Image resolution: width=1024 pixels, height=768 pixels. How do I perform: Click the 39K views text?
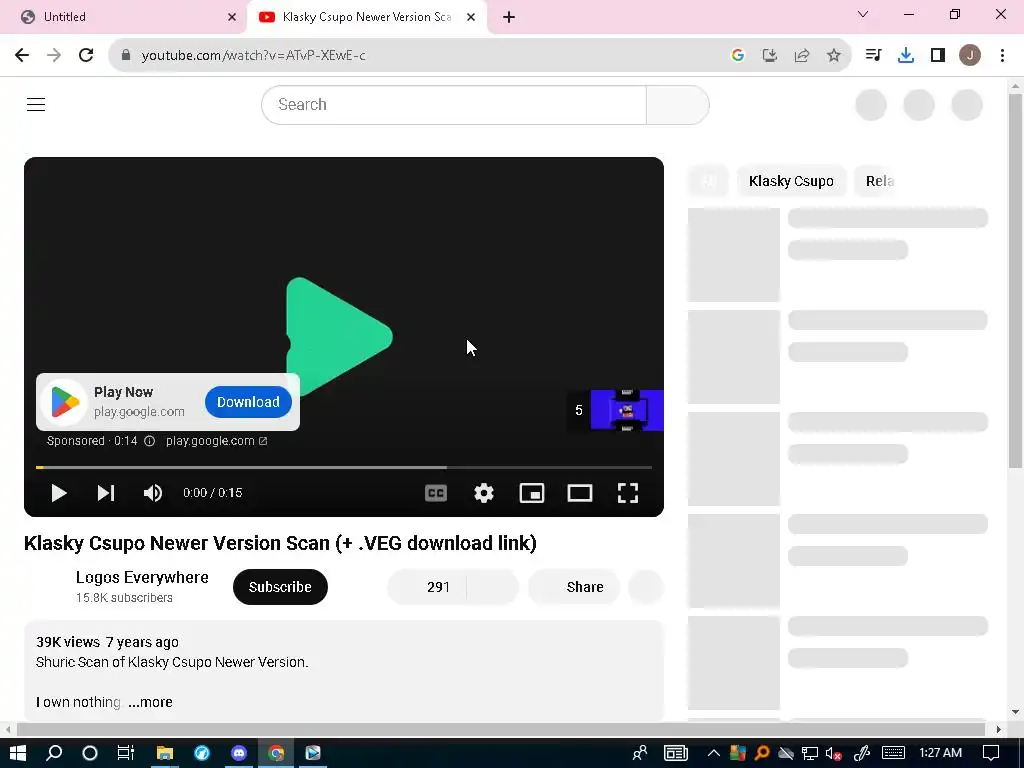[x=68, y=642]
